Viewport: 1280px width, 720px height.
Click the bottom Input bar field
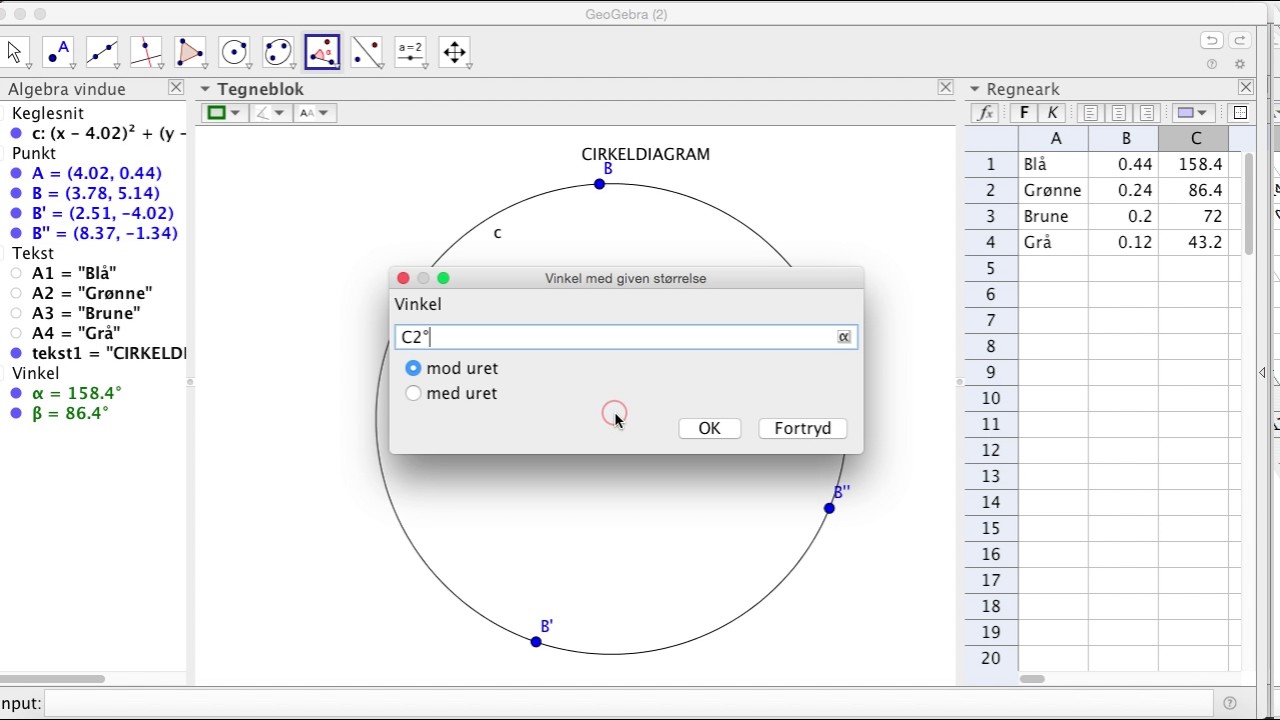tap(630, 703)
